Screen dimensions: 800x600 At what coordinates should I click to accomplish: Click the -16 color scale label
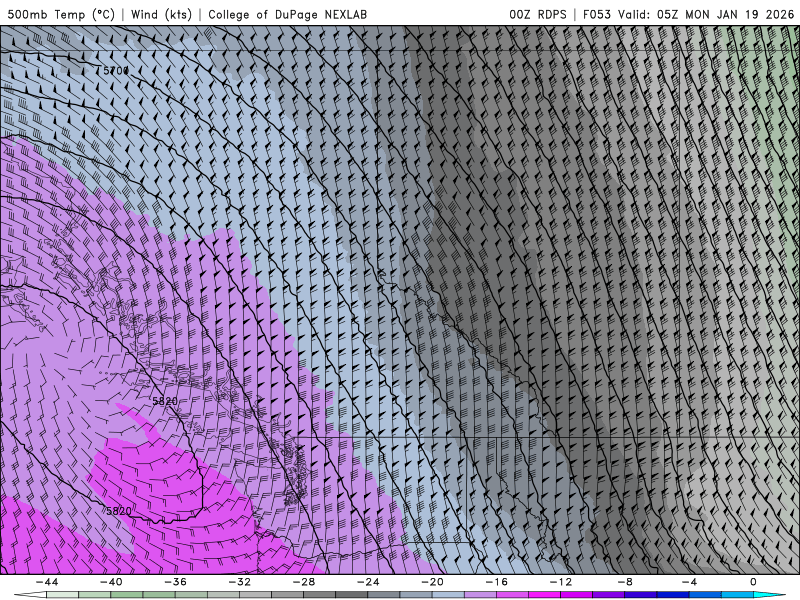tap(497, 582)
